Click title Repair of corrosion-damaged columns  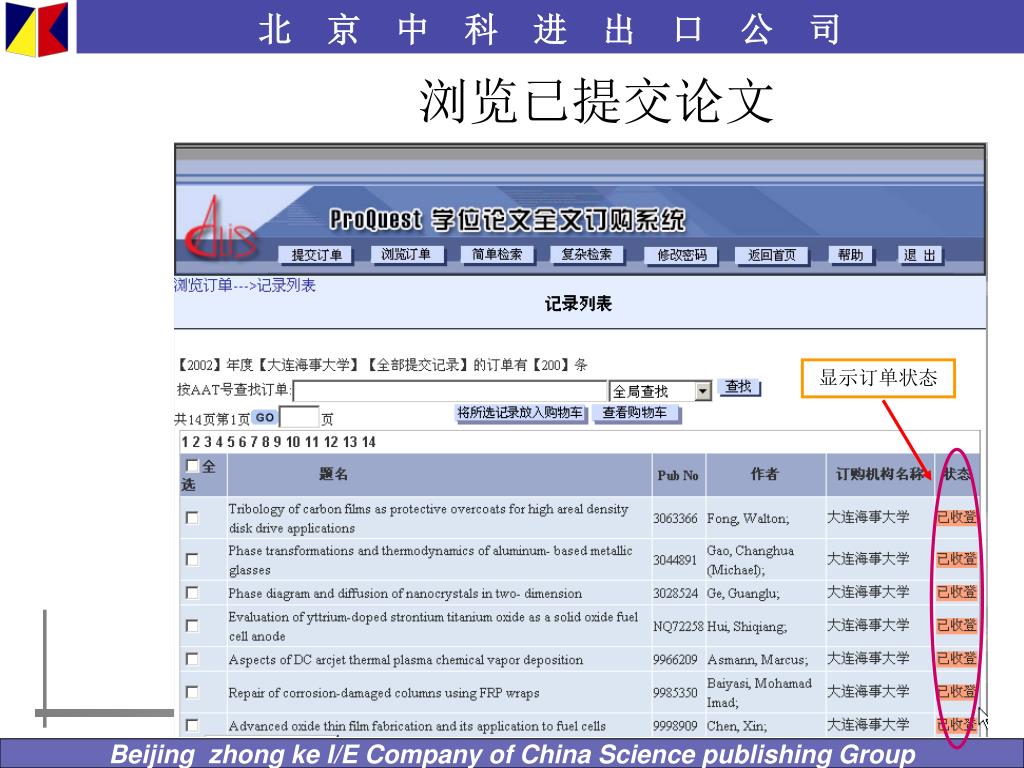coord(384,693)
